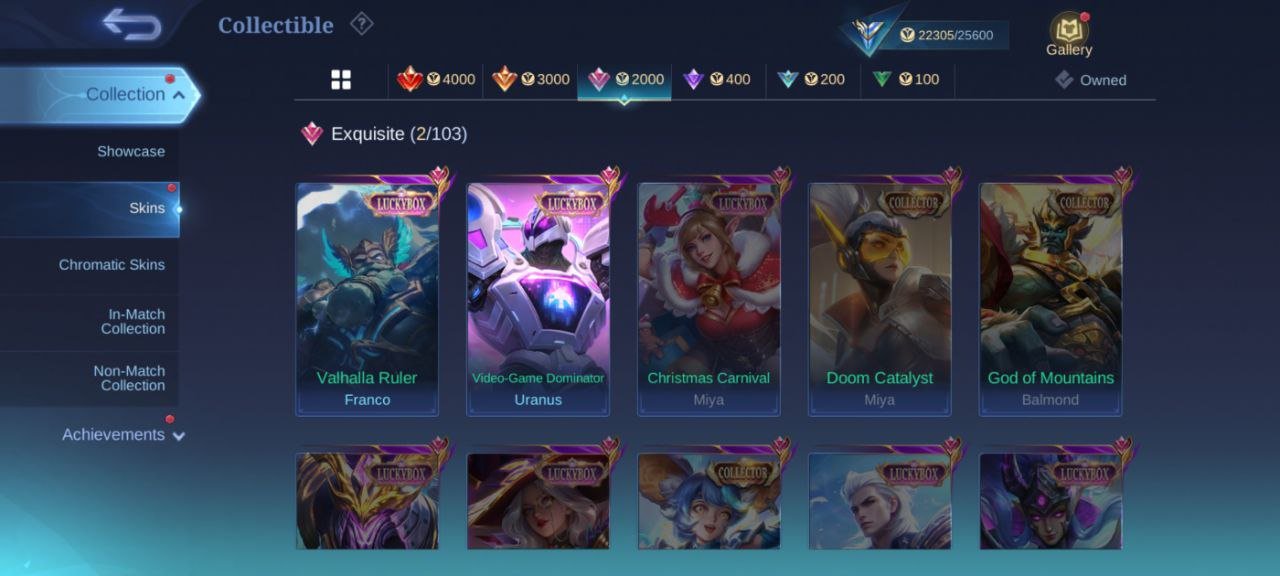1280x576 pixels.
Task: Open Chromatic Skins section
Action: click(112, 265)
